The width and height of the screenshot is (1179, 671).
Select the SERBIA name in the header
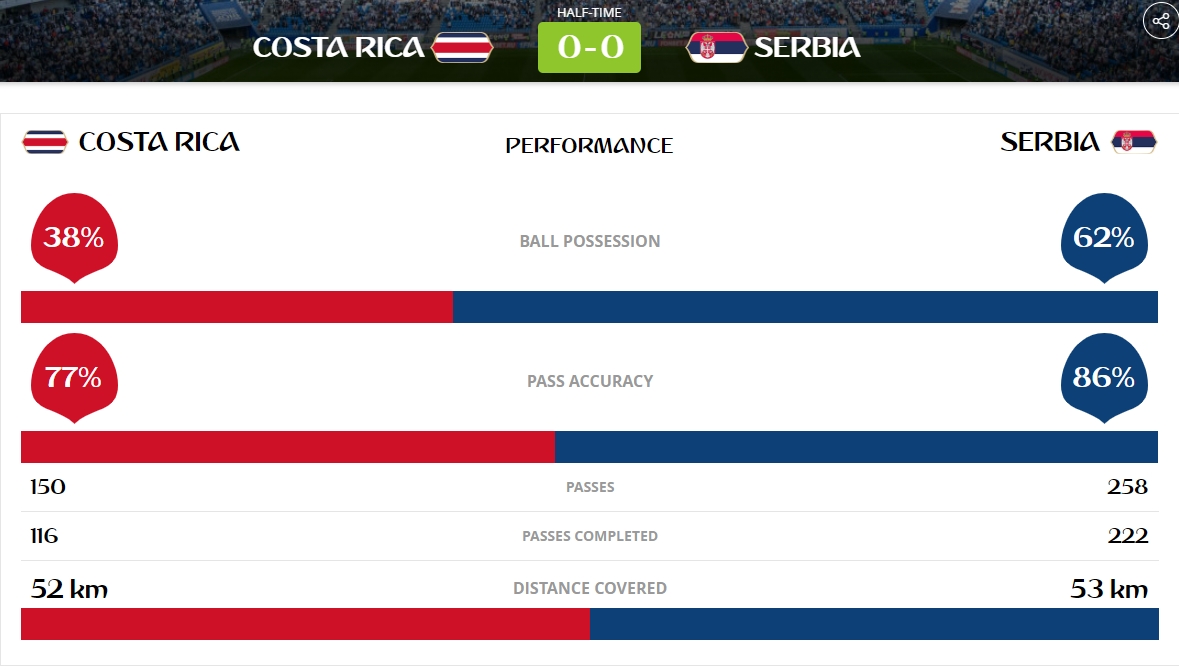807,47
